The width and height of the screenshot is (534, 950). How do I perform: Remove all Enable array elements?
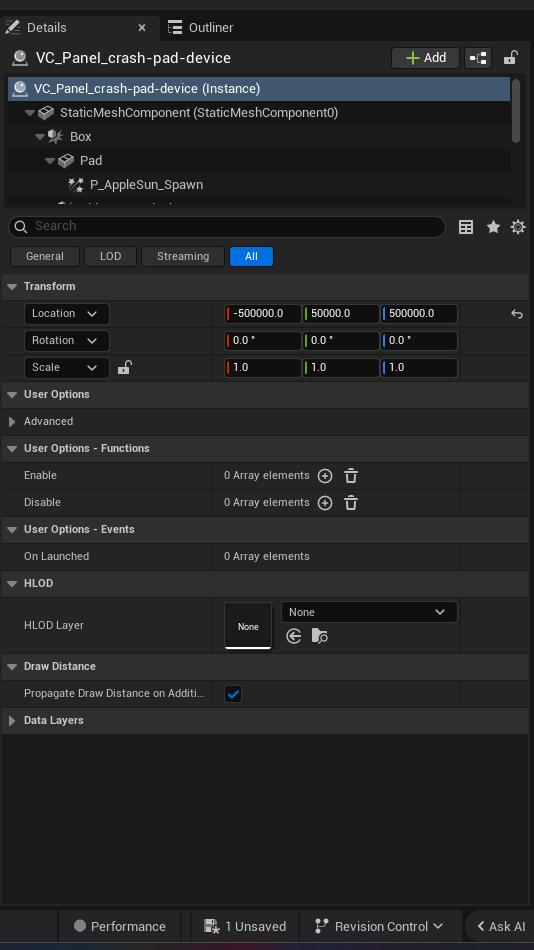351,476
